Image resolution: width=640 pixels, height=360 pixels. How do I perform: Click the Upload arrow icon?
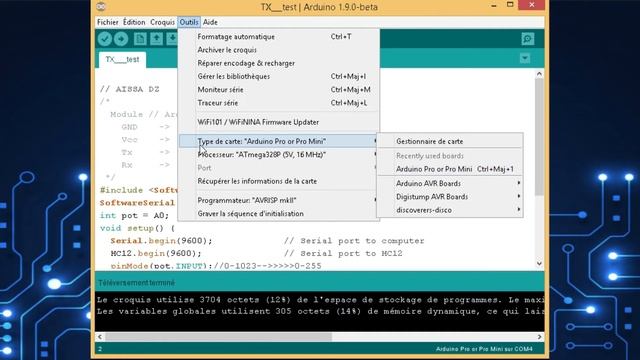coord(121,39)
